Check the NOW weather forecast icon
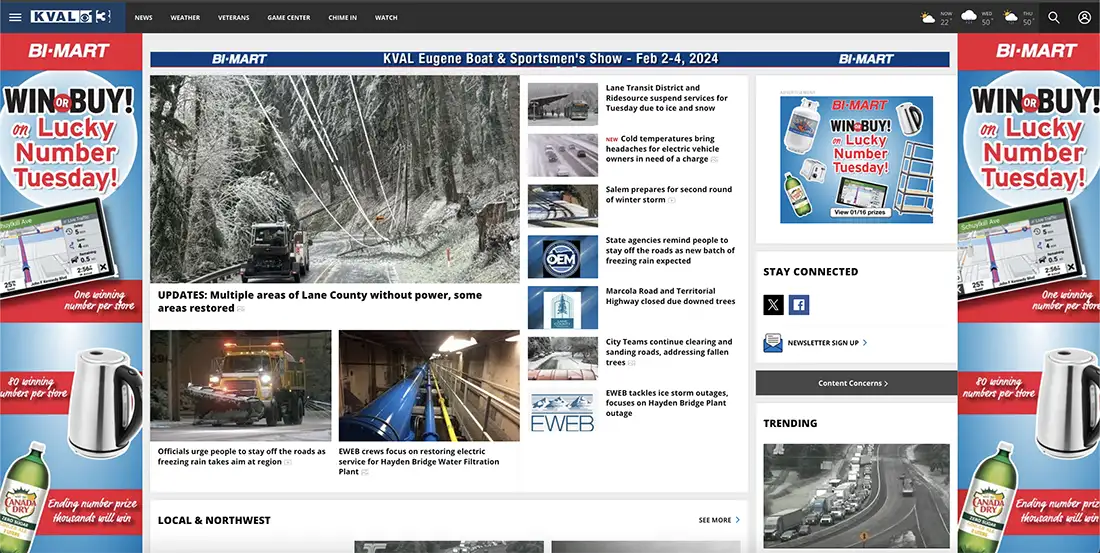The width and height of the screenshot is (1100, 553). pos(928,18)
